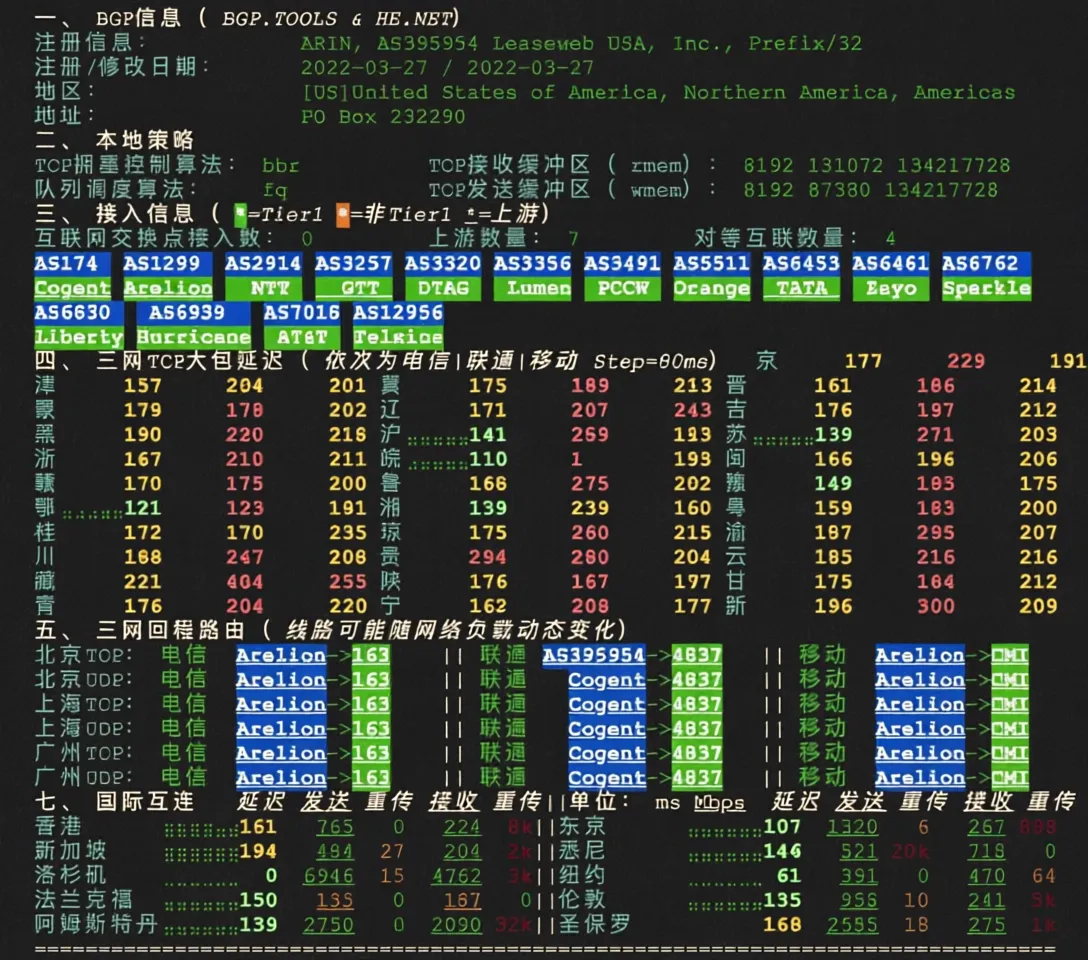Click 300 latency in 新 row
Viewport: 1088px width, 960px height.
[x=935, y=606]
